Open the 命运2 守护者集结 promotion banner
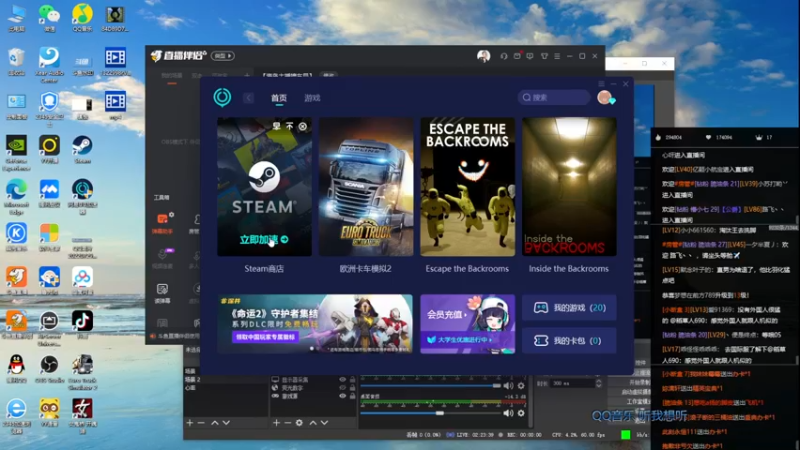800x450 pixels. tap(315, 324)
